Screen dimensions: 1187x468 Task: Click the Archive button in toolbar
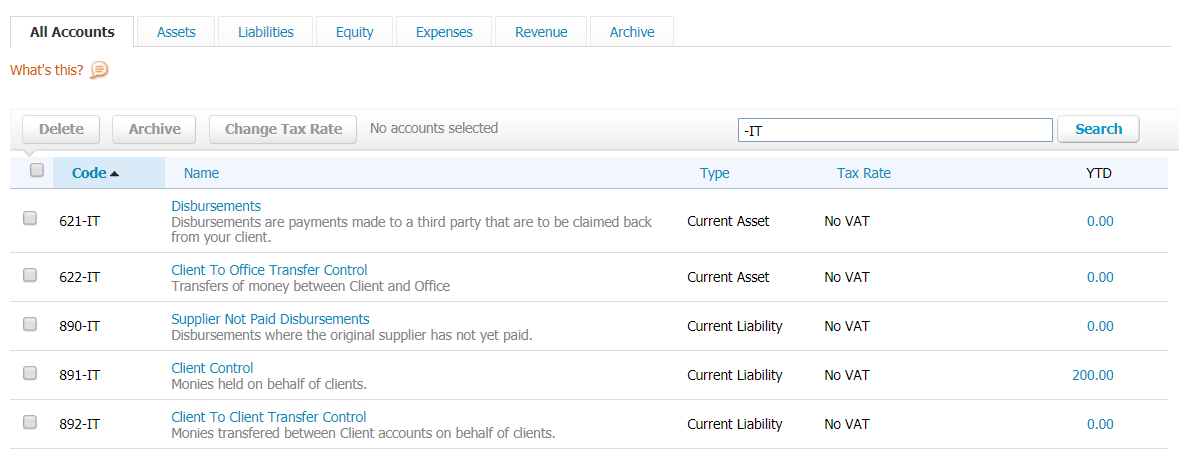(x=154, y=129)
